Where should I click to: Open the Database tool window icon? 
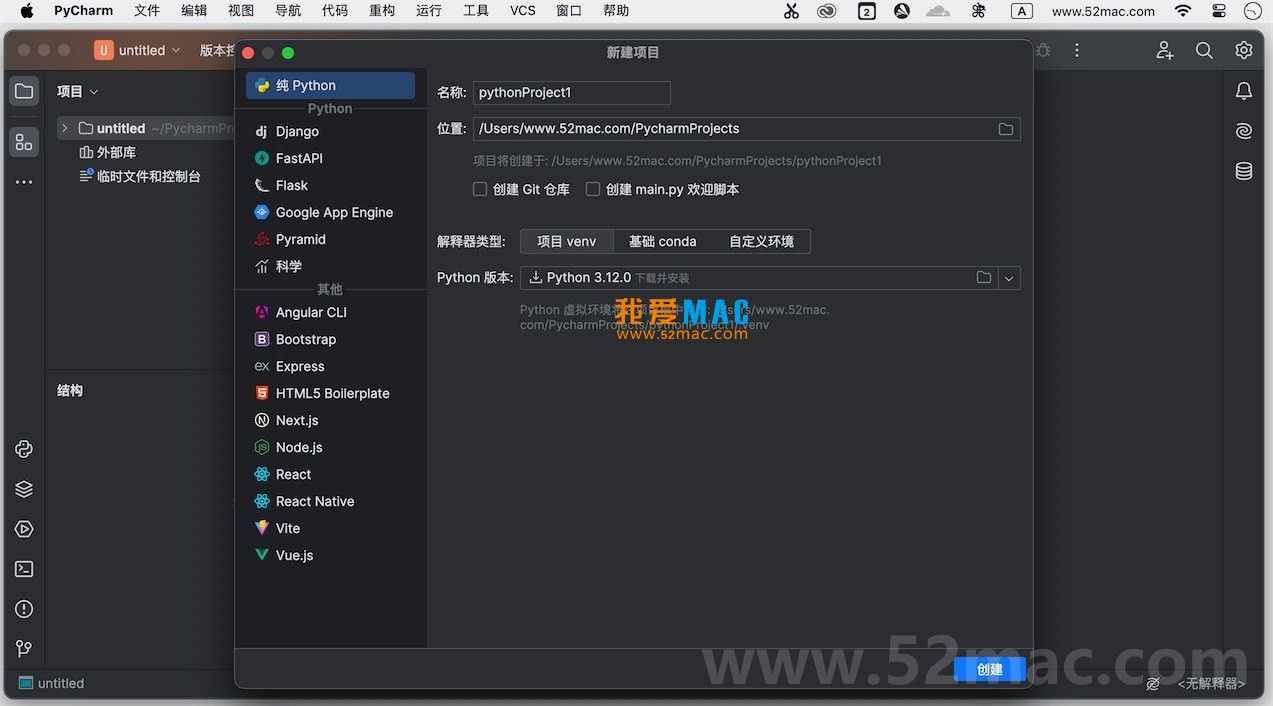1244,171
